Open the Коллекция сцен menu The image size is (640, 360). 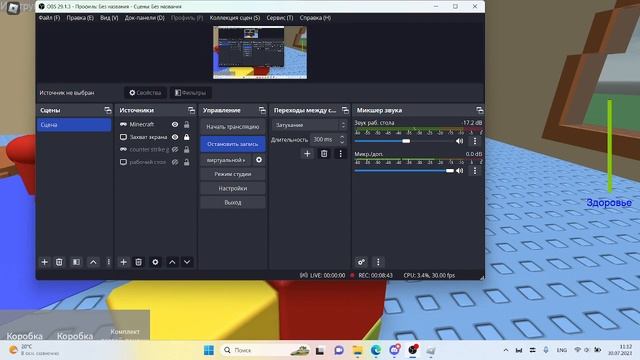click(235, 18)
